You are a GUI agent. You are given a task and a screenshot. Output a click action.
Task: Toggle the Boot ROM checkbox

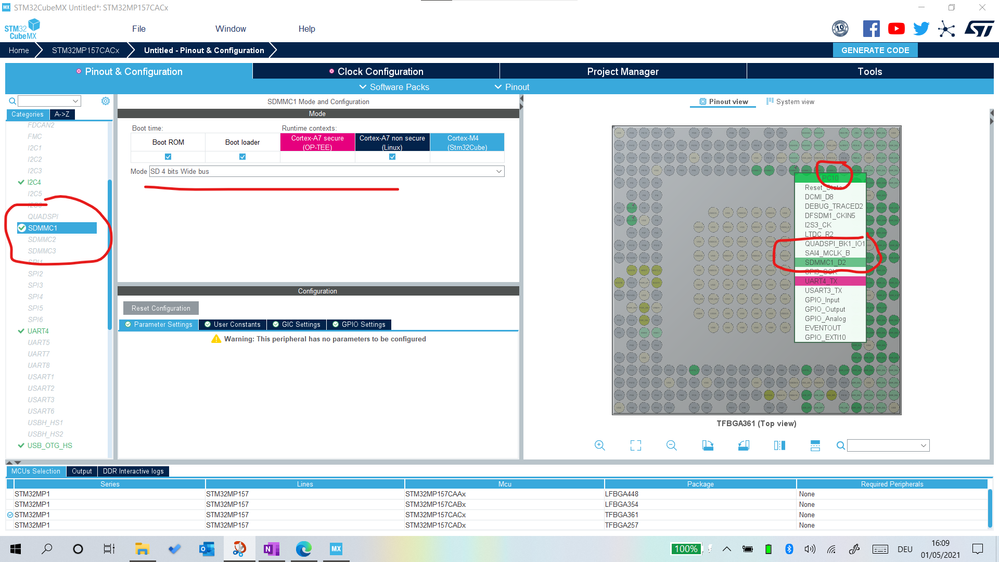coord(168,157)
